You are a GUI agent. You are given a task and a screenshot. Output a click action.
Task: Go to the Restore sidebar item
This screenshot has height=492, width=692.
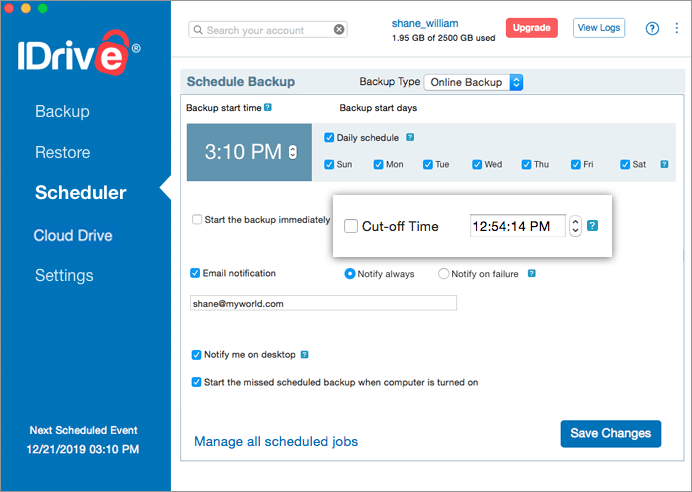63,152
